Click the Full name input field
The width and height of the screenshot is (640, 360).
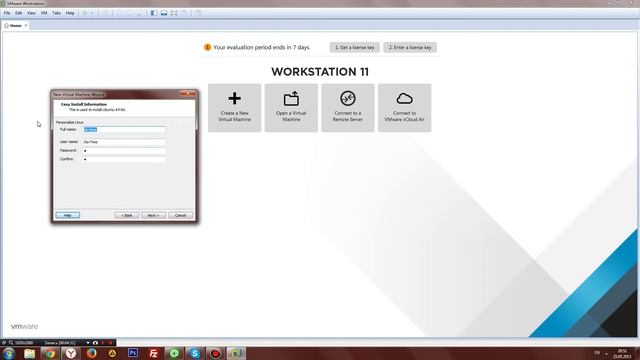tap(124, 129)
